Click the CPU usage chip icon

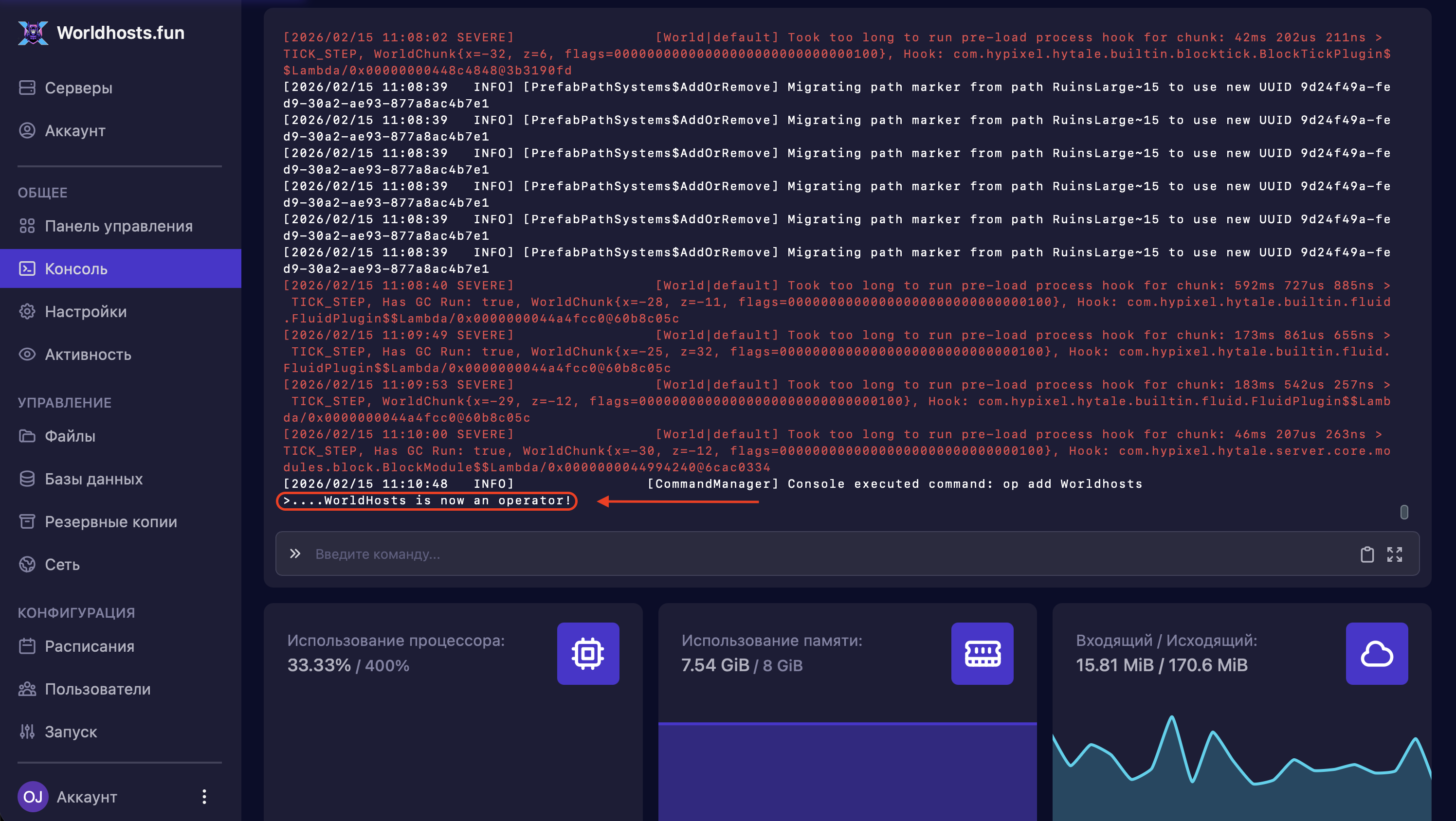[588, 654]
